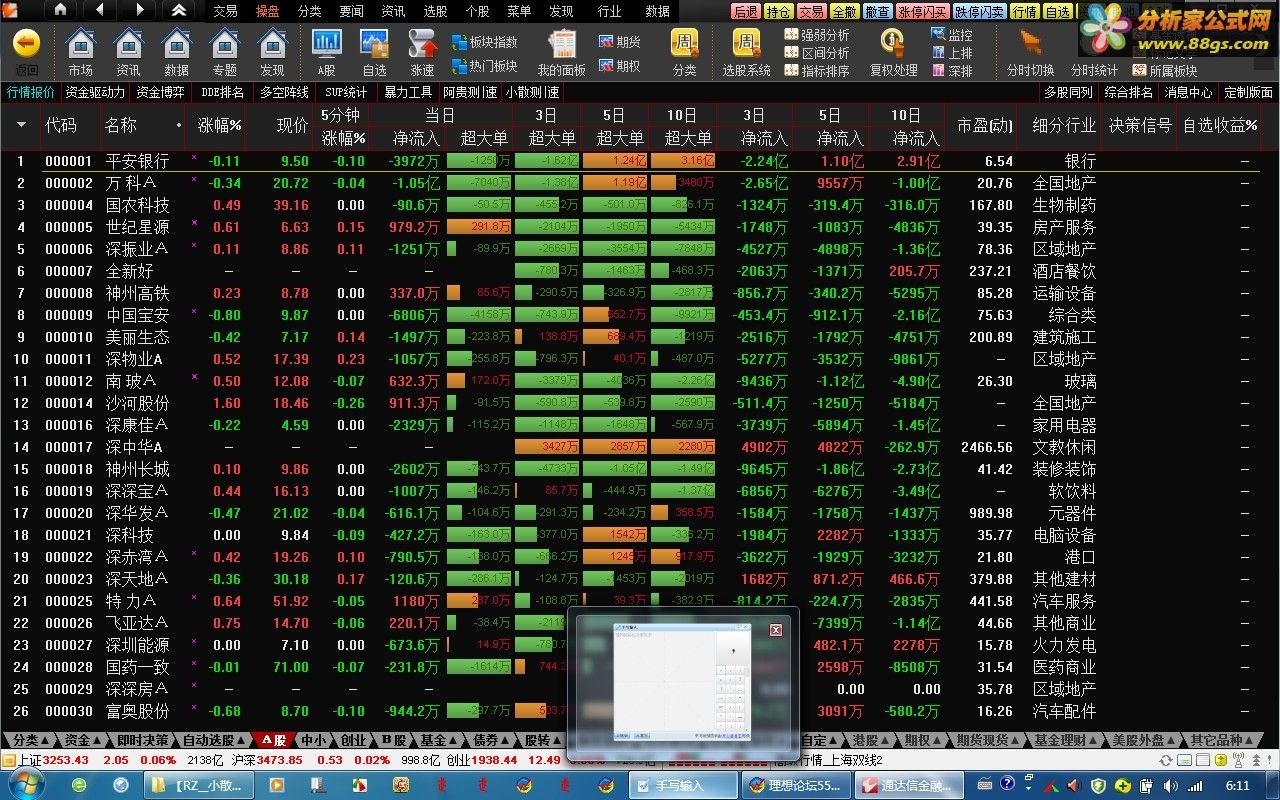Select 期权 in the toolbar
The height and width of the screenshot is (800, 1280).
tap(620, 66)
